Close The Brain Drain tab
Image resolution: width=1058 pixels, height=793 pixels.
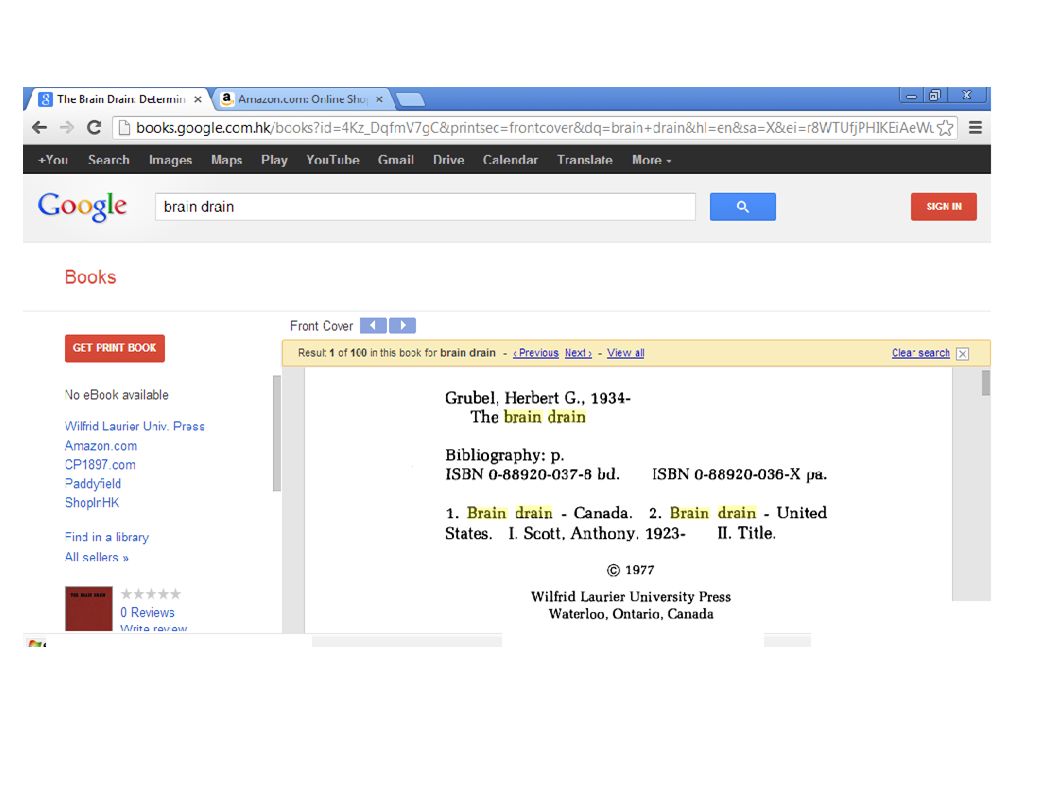coord(198,99)
